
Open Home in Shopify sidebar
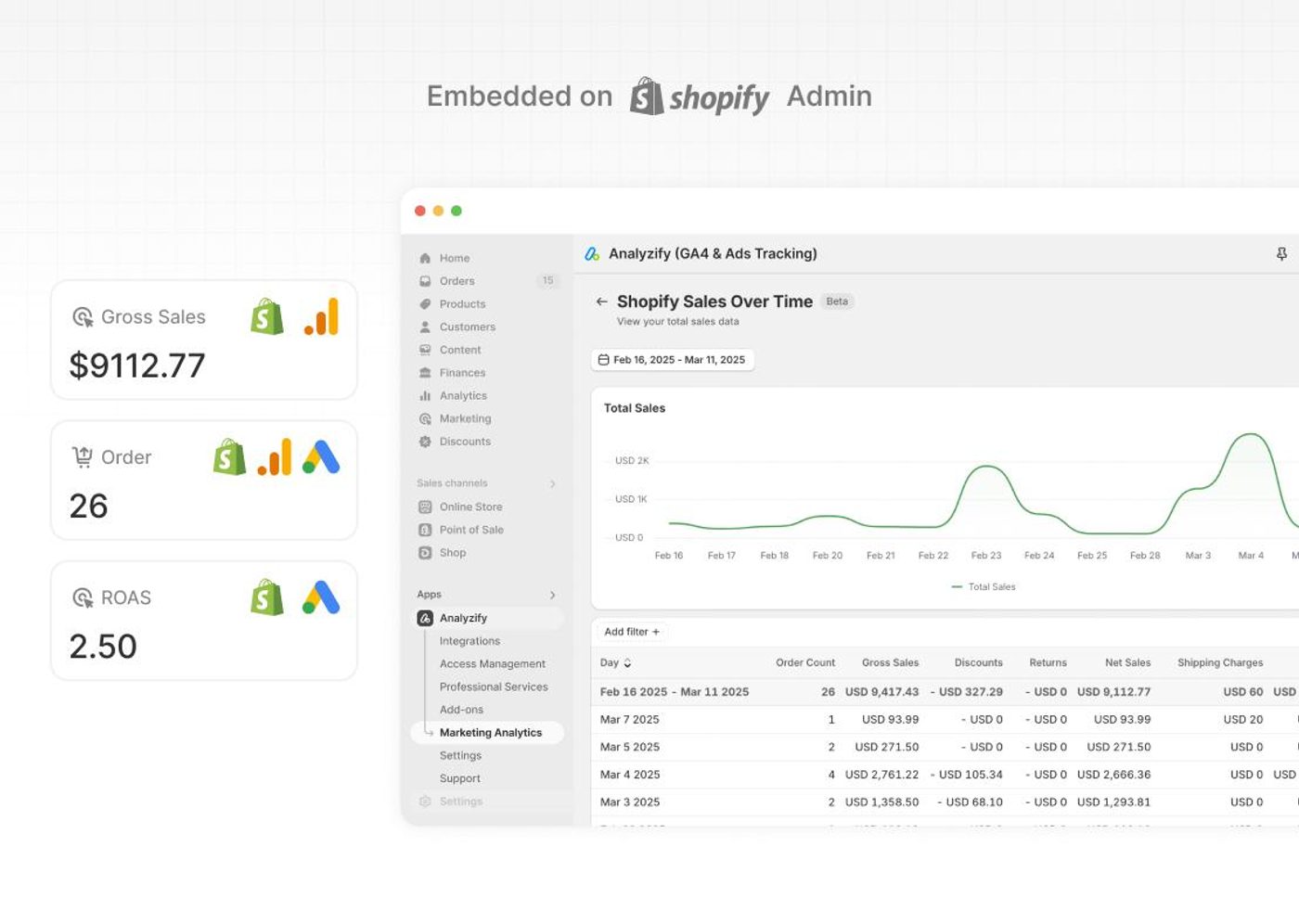pos(454,258)
